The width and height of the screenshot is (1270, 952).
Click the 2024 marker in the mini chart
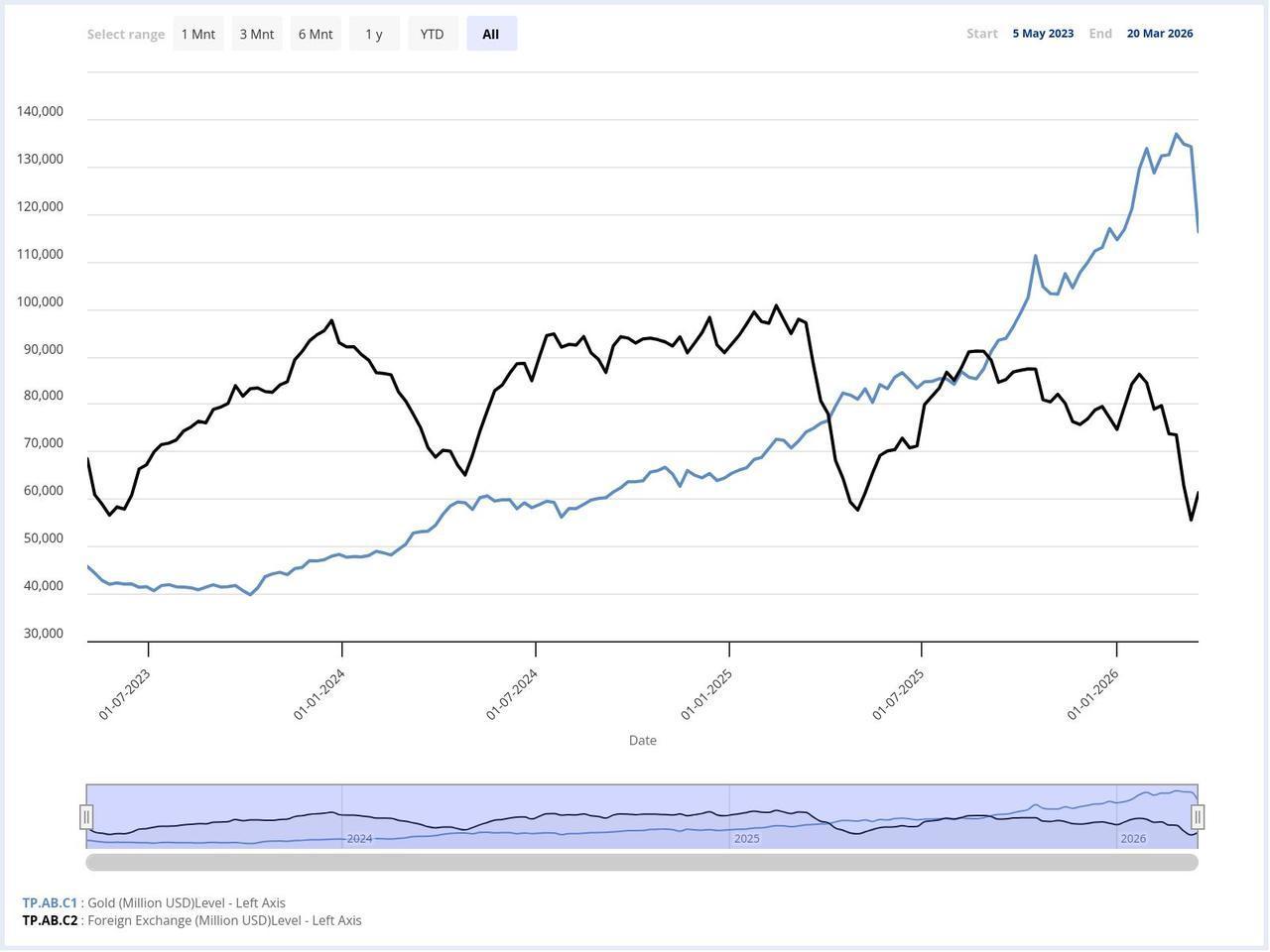point(359,838)
